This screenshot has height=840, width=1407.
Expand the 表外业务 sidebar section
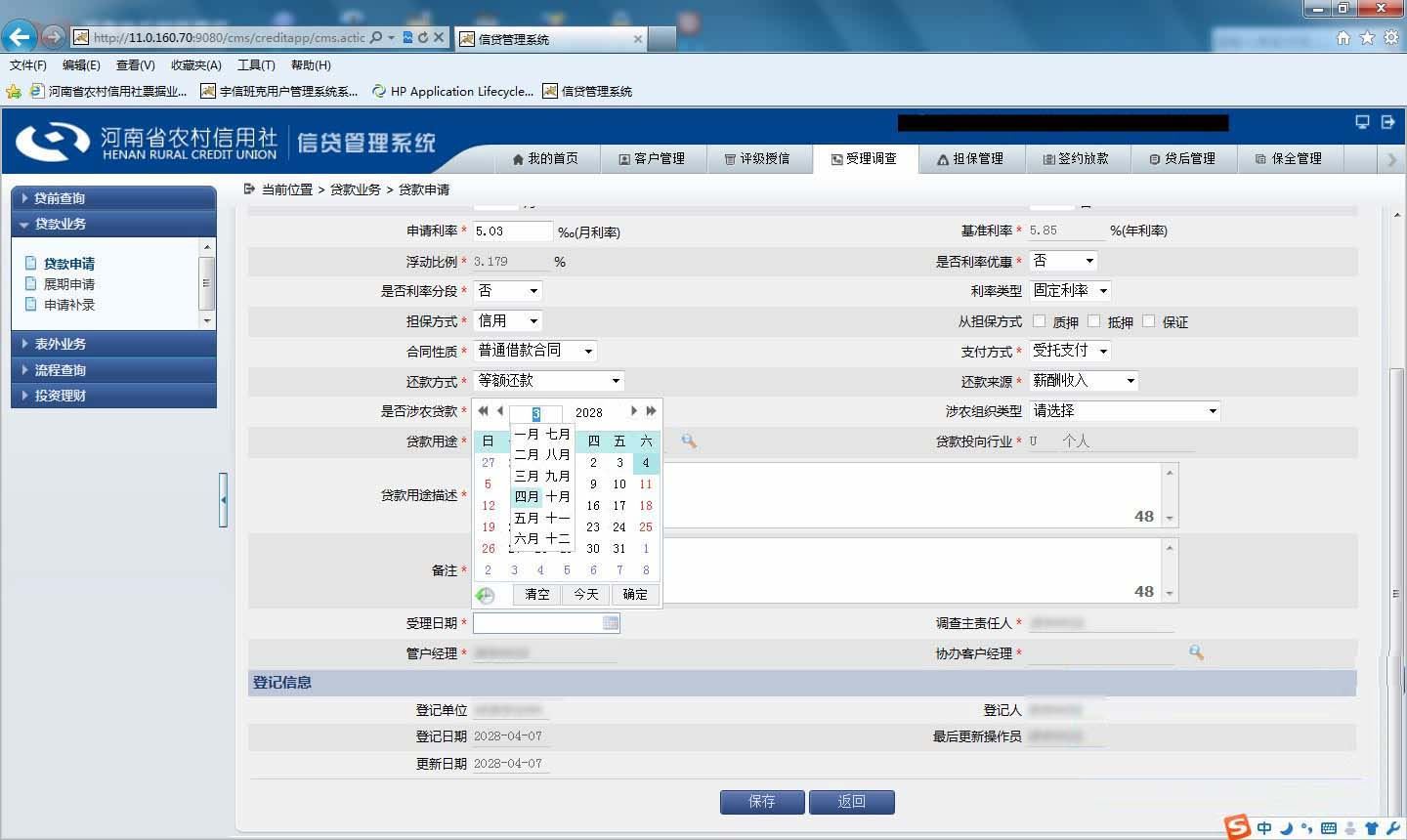[x=113, y=344]
